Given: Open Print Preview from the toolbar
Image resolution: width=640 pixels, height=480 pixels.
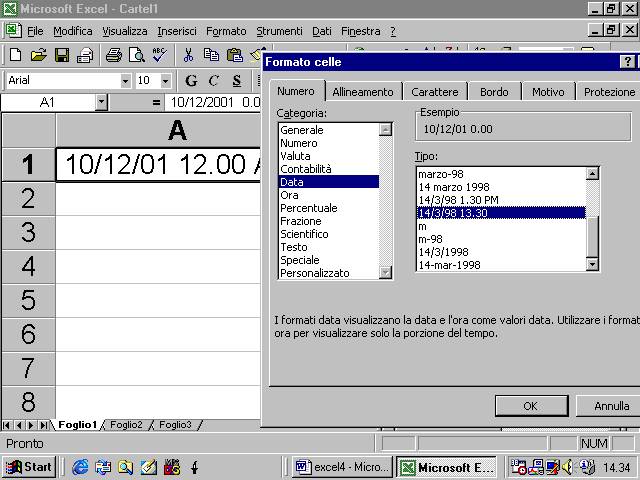Looking at the screenshot, I should click(136, 55).
